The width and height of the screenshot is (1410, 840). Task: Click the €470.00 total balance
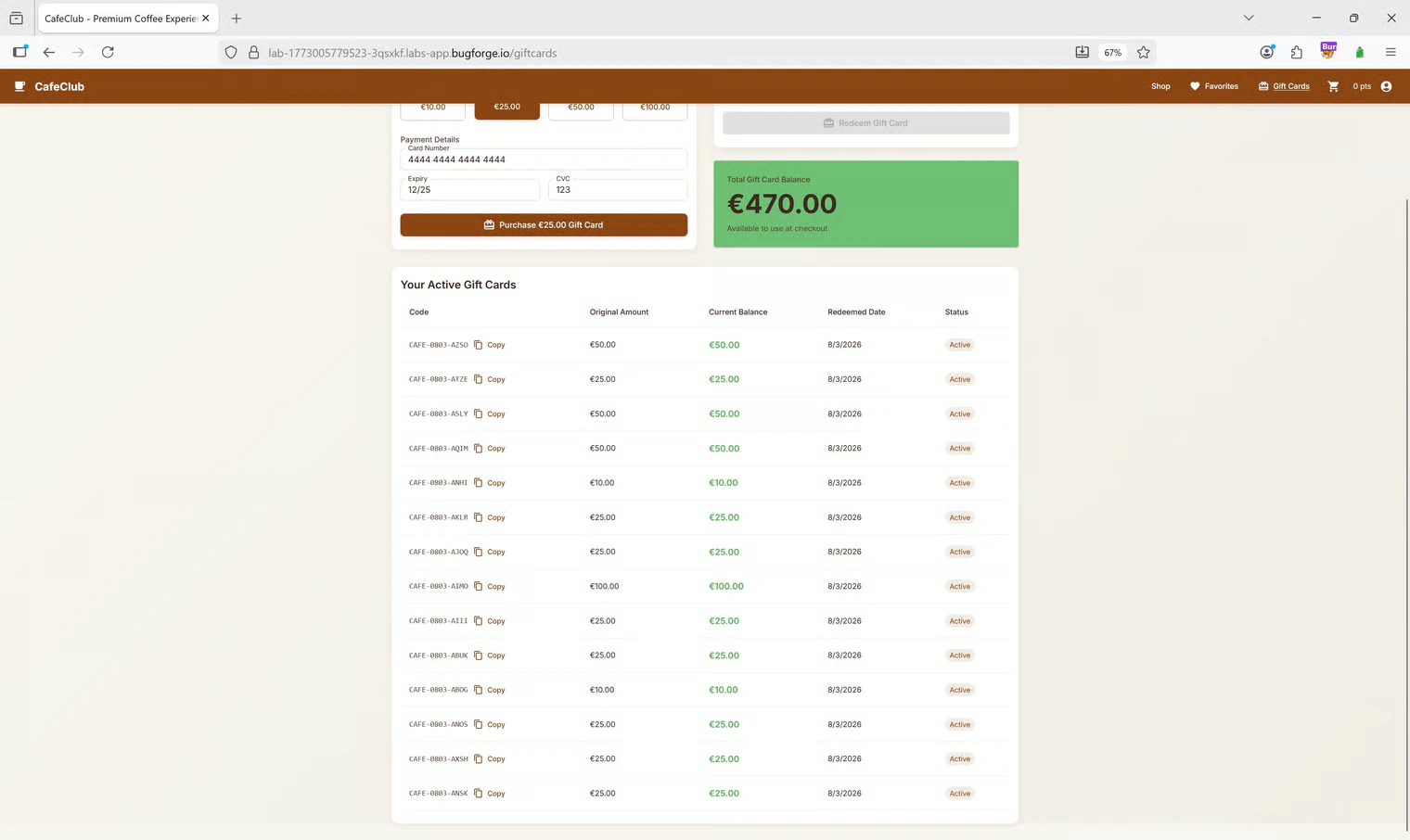(782, 204)
